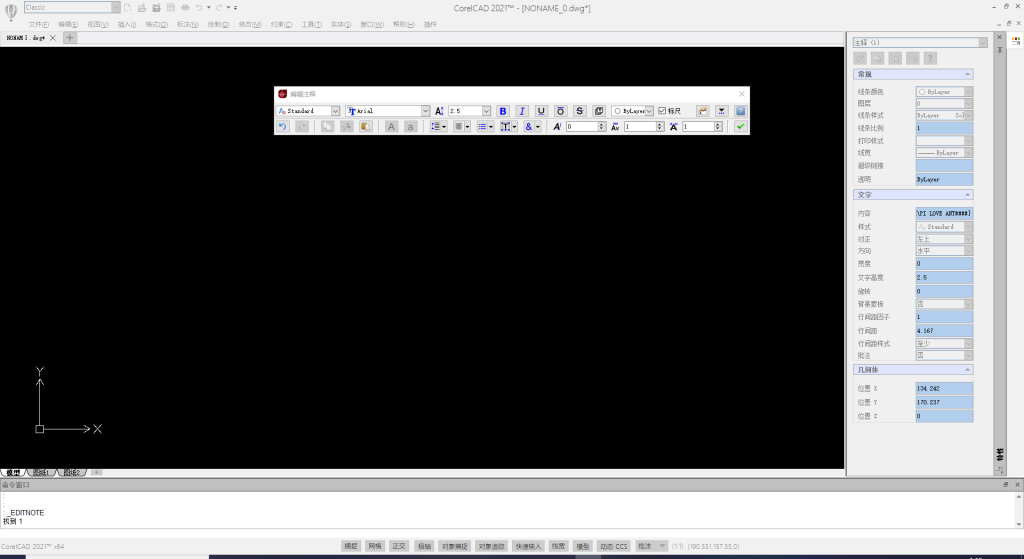Collapse the 文字 section in properties

pos(967,195)
